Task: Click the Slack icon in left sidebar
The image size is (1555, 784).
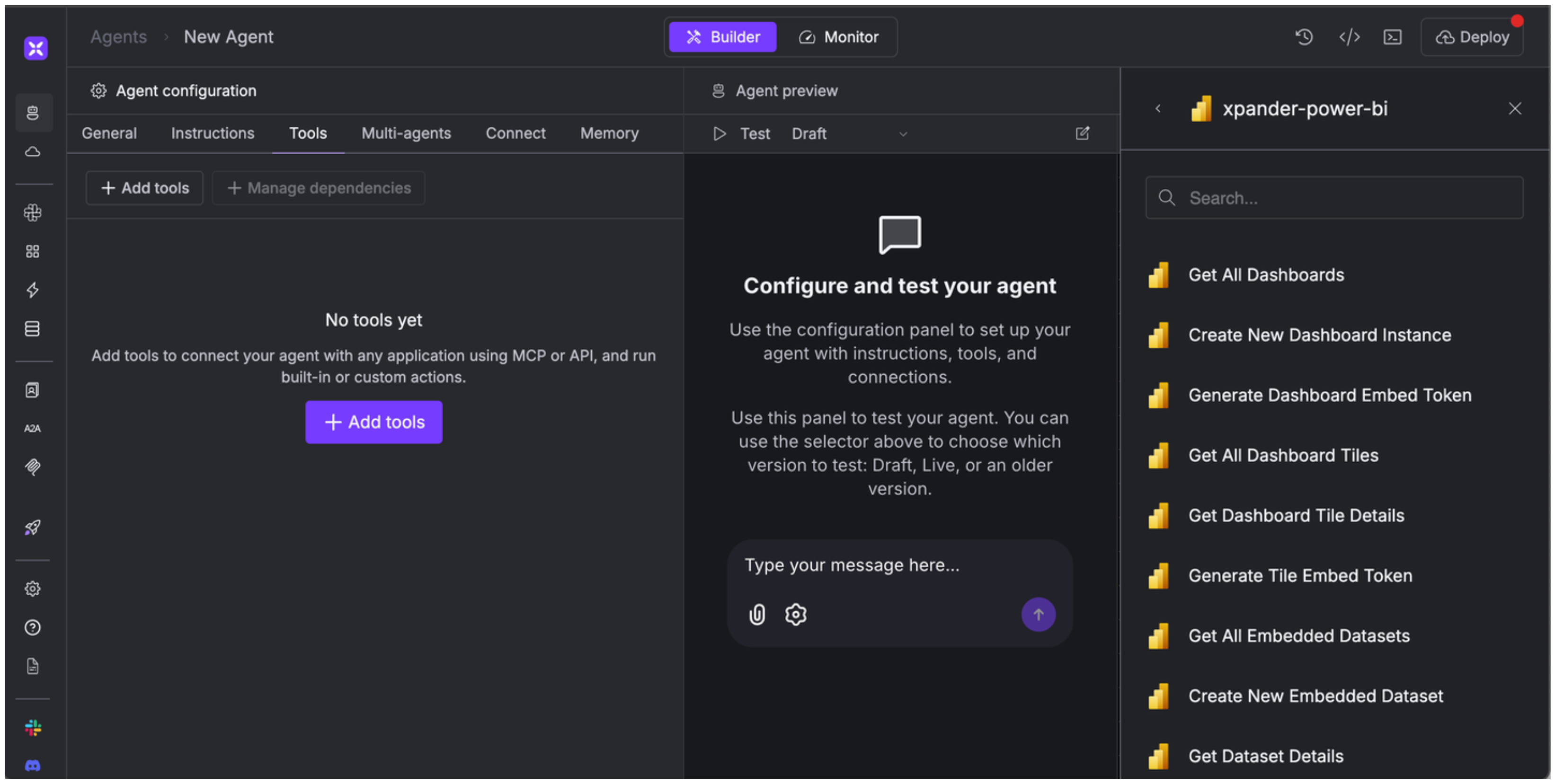Action: click(x=33, y=728)
